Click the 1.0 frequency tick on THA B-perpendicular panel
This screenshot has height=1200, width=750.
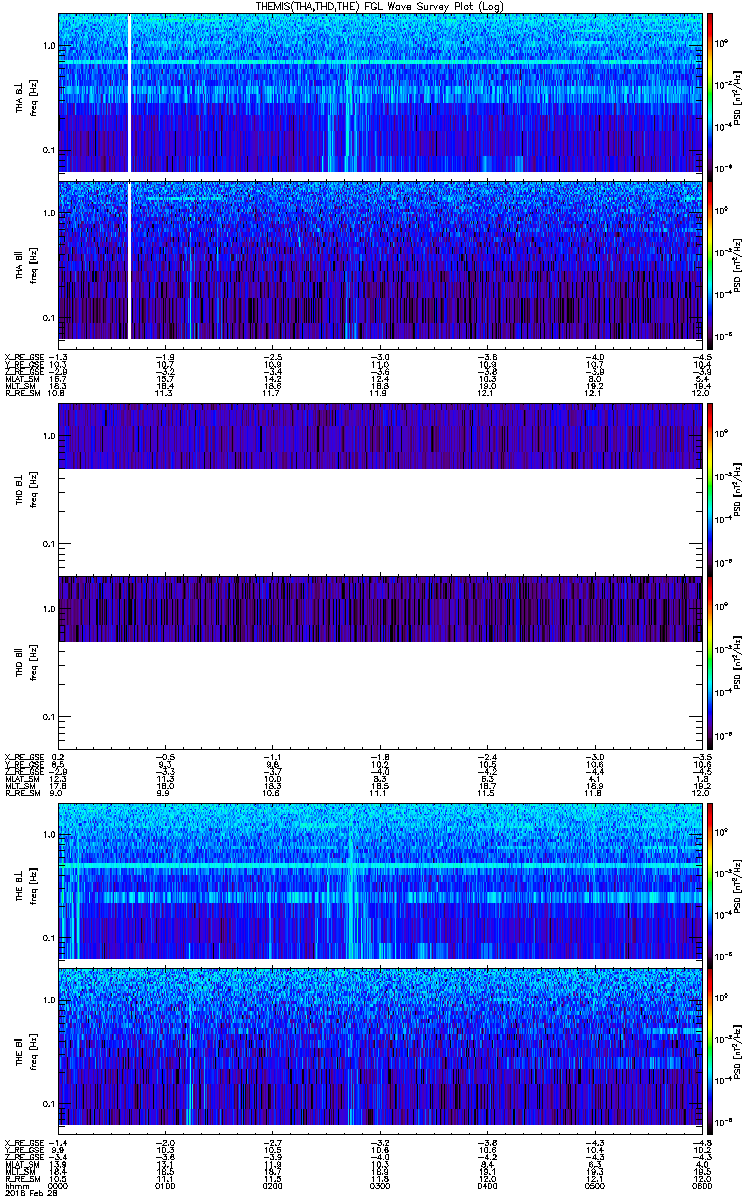pyautogui.click(x=48, y=46)
